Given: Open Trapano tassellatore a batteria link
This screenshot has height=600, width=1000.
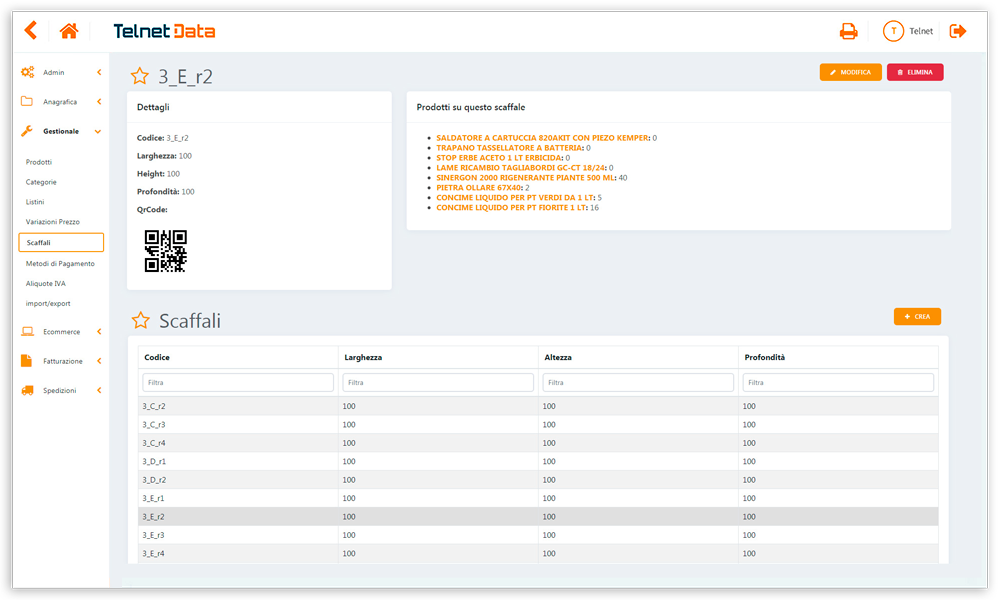Looking at the screenshot, I should tap(509, 147).
